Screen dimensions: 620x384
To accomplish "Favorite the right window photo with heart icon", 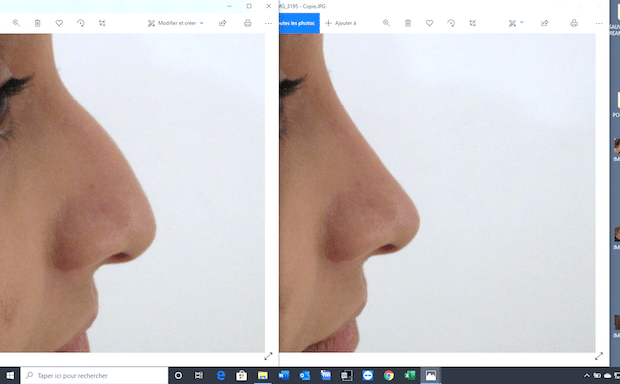I will pyautogui.click(x=429, y=23).
